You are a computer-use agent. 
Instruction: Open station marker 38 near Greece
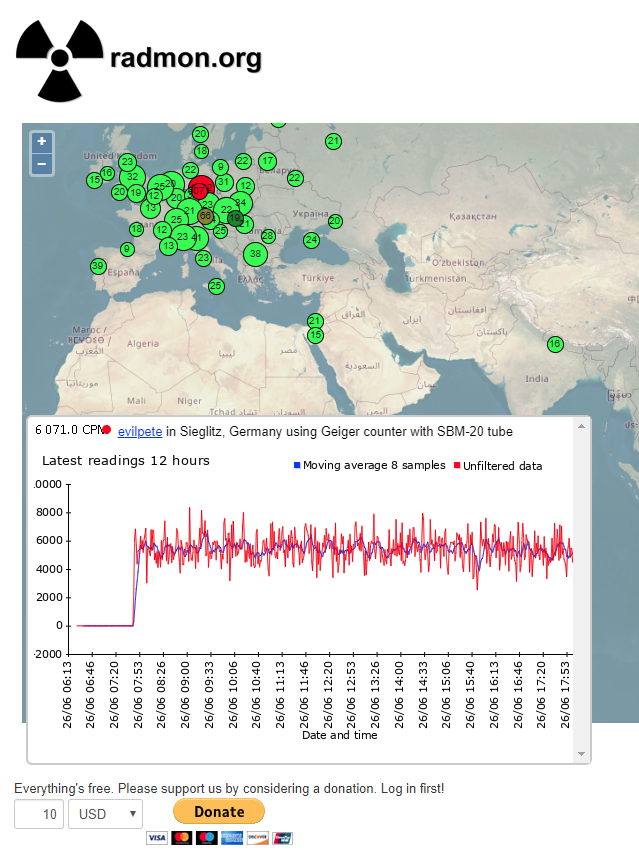pyautogui.click(x=255, y=254)
